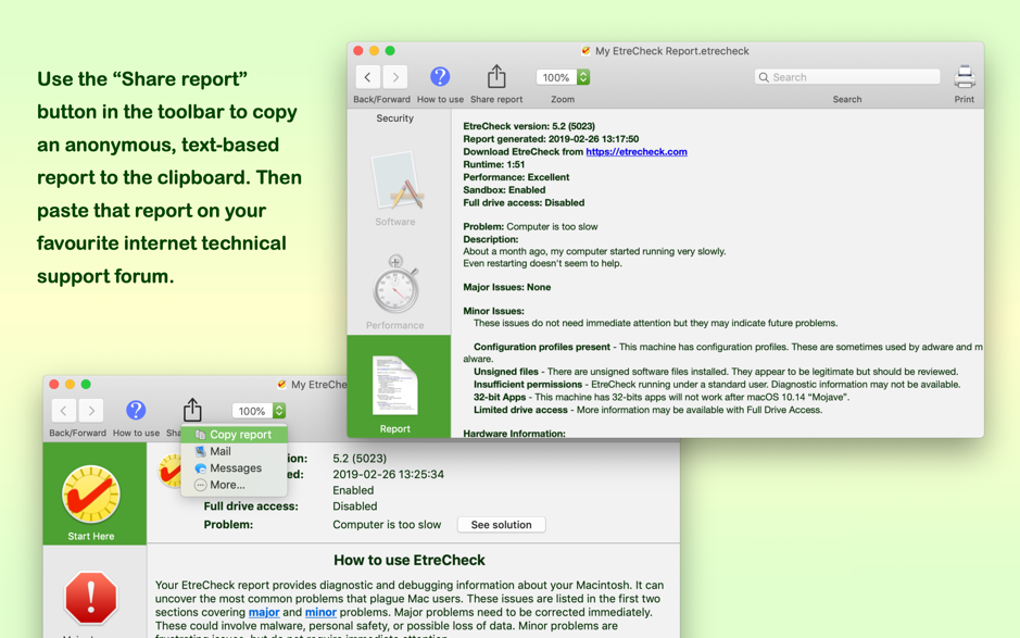
Task: Click 'How to use EtreCheck' heading
Action: 409,560
